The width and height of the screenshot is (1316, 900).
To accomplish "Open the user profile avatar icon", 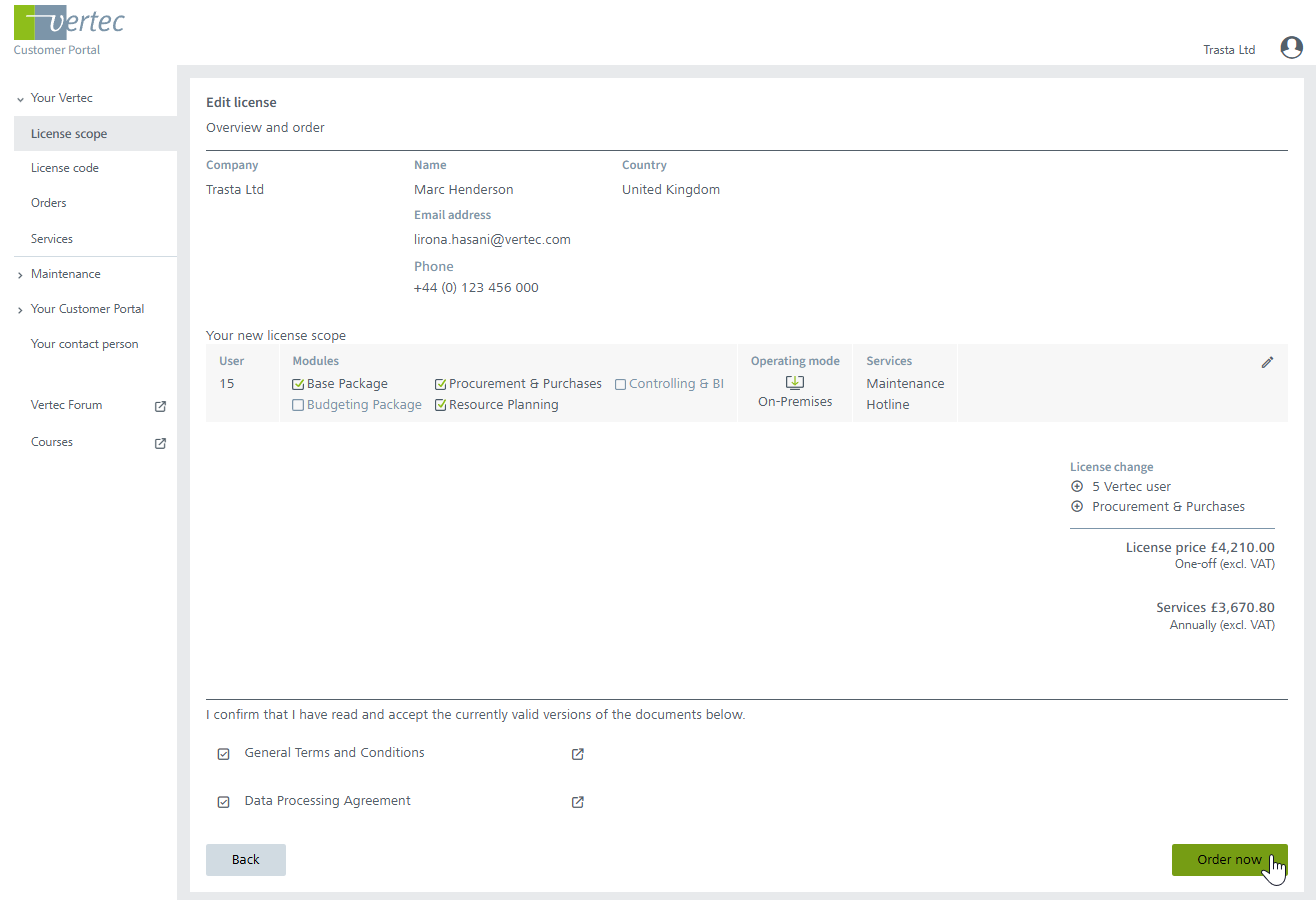I will click(1291, 47).
